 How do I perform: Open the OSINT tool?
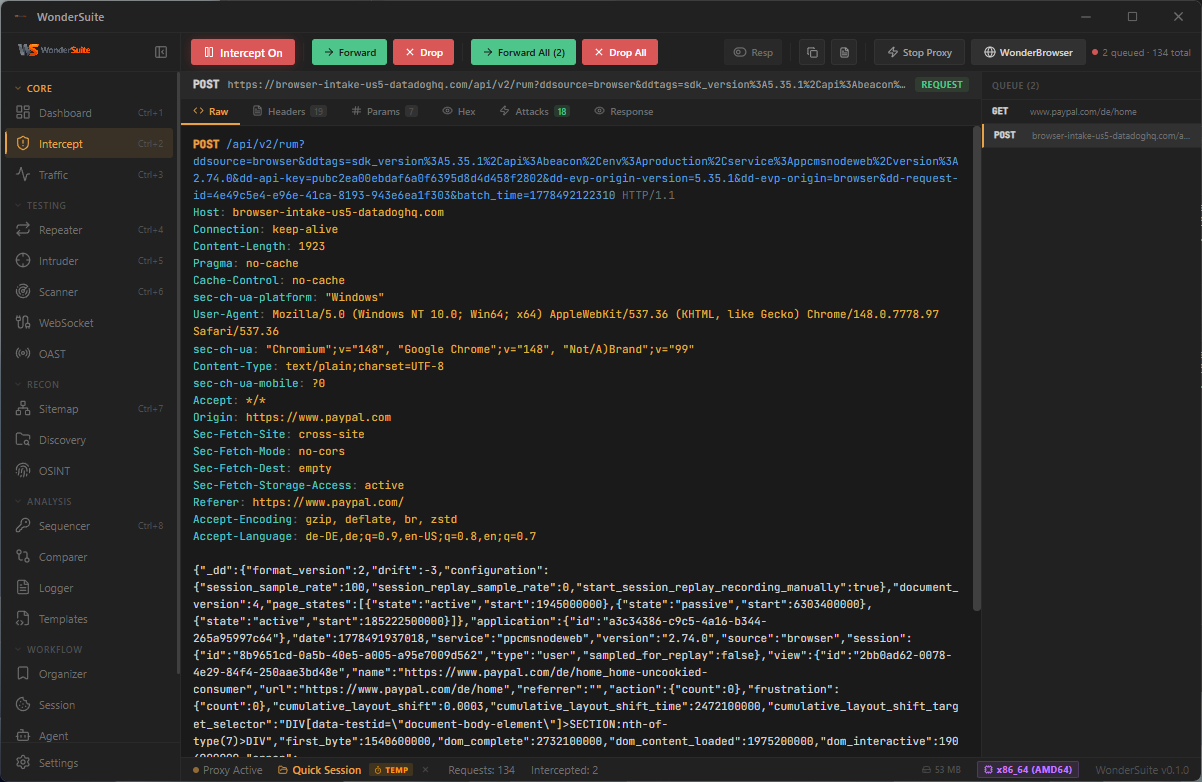click(x=88, y=471)
